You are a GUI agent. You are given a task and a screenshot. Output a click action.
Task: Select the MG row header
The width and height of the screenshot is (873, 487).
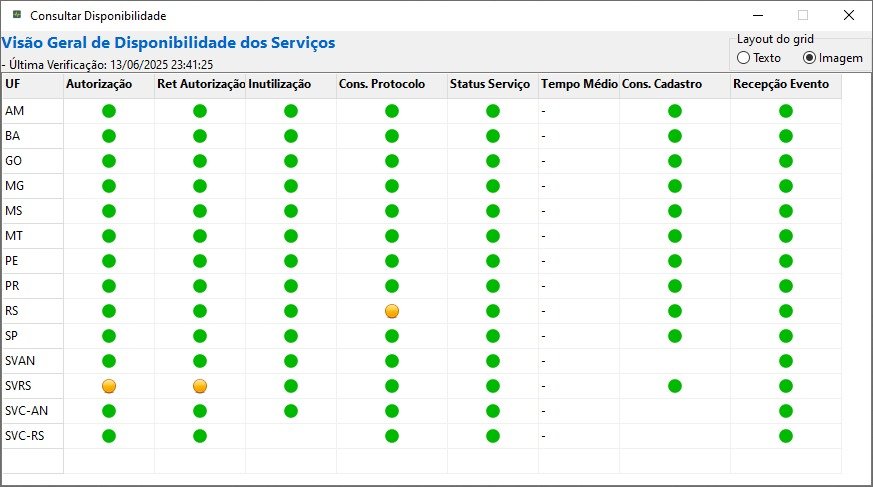point(33,186)
